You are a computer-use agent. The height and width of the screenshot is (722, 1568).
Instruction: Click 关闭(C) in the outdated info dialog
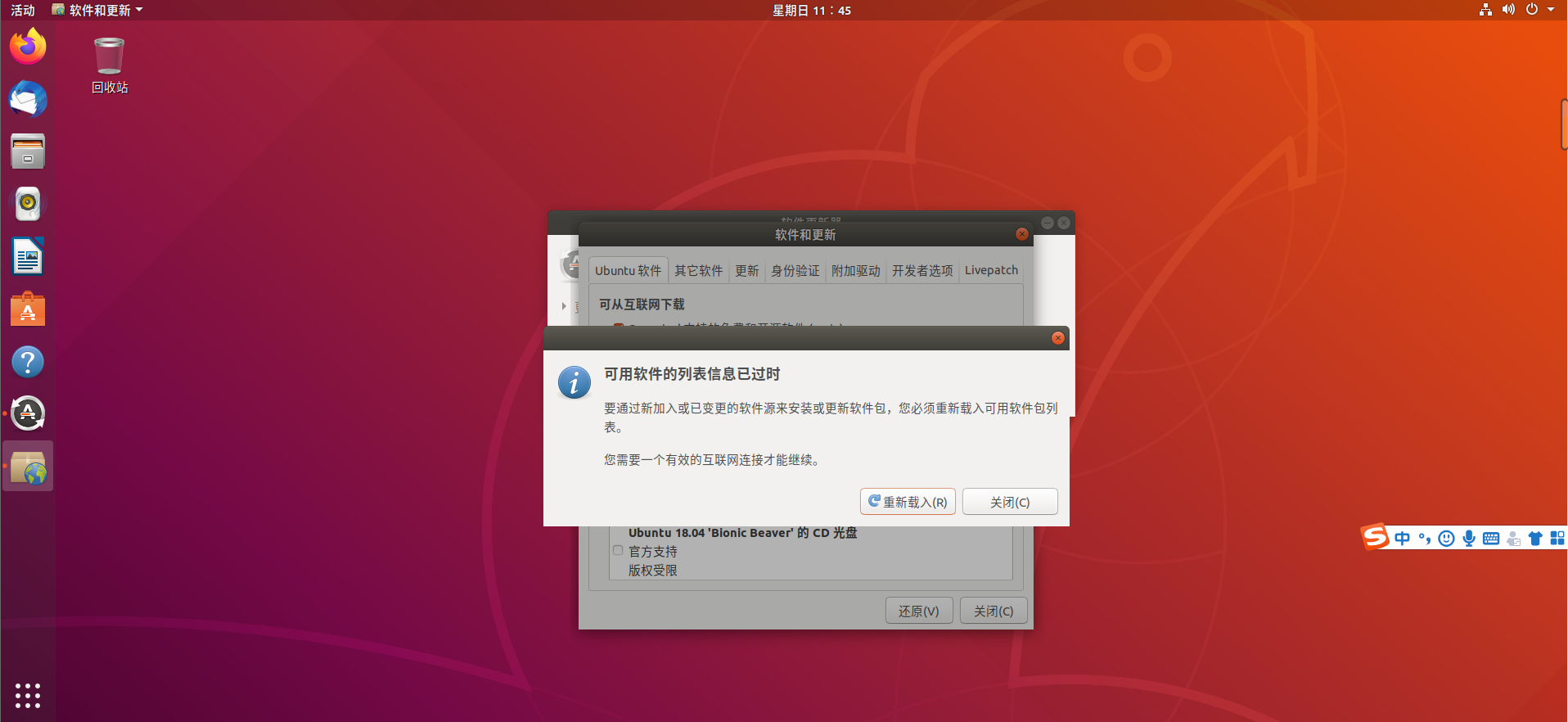click(x=1010, y=502)
